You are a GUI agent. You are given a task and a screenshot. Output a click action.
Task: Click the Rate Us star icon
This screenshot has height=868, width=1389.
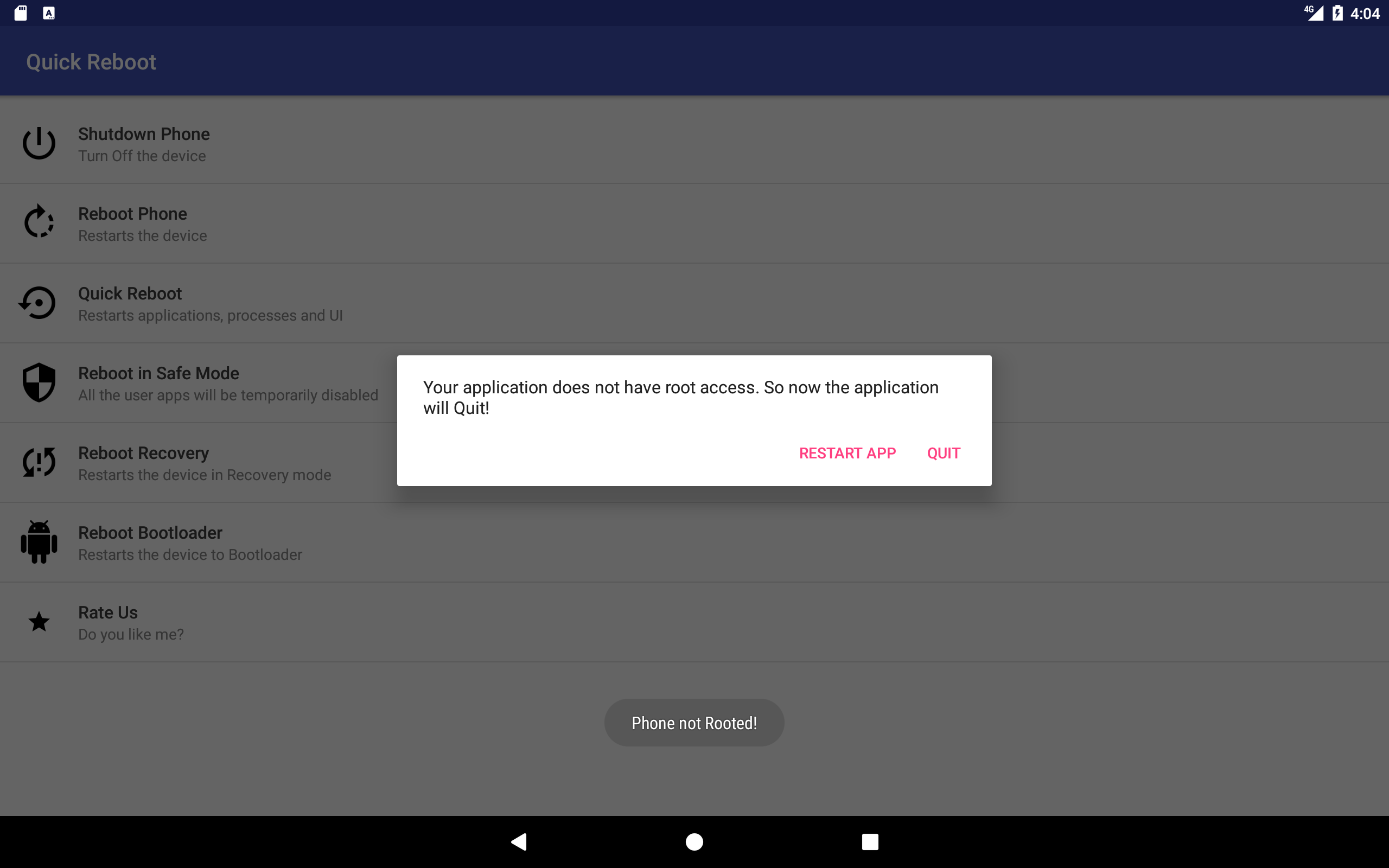click(x=39, y=622)
